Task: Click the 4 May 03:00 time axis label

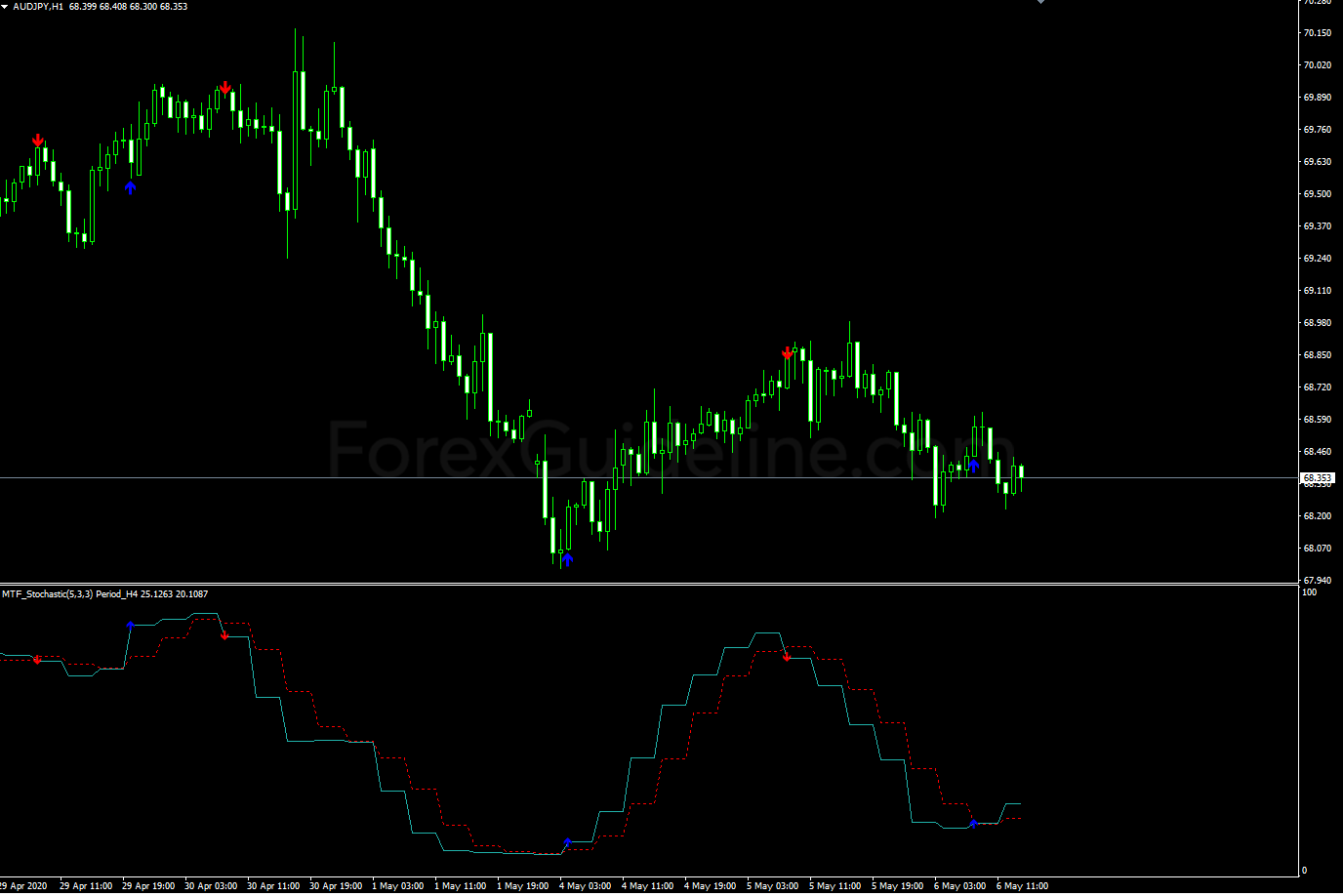Action: click(586, 886)
